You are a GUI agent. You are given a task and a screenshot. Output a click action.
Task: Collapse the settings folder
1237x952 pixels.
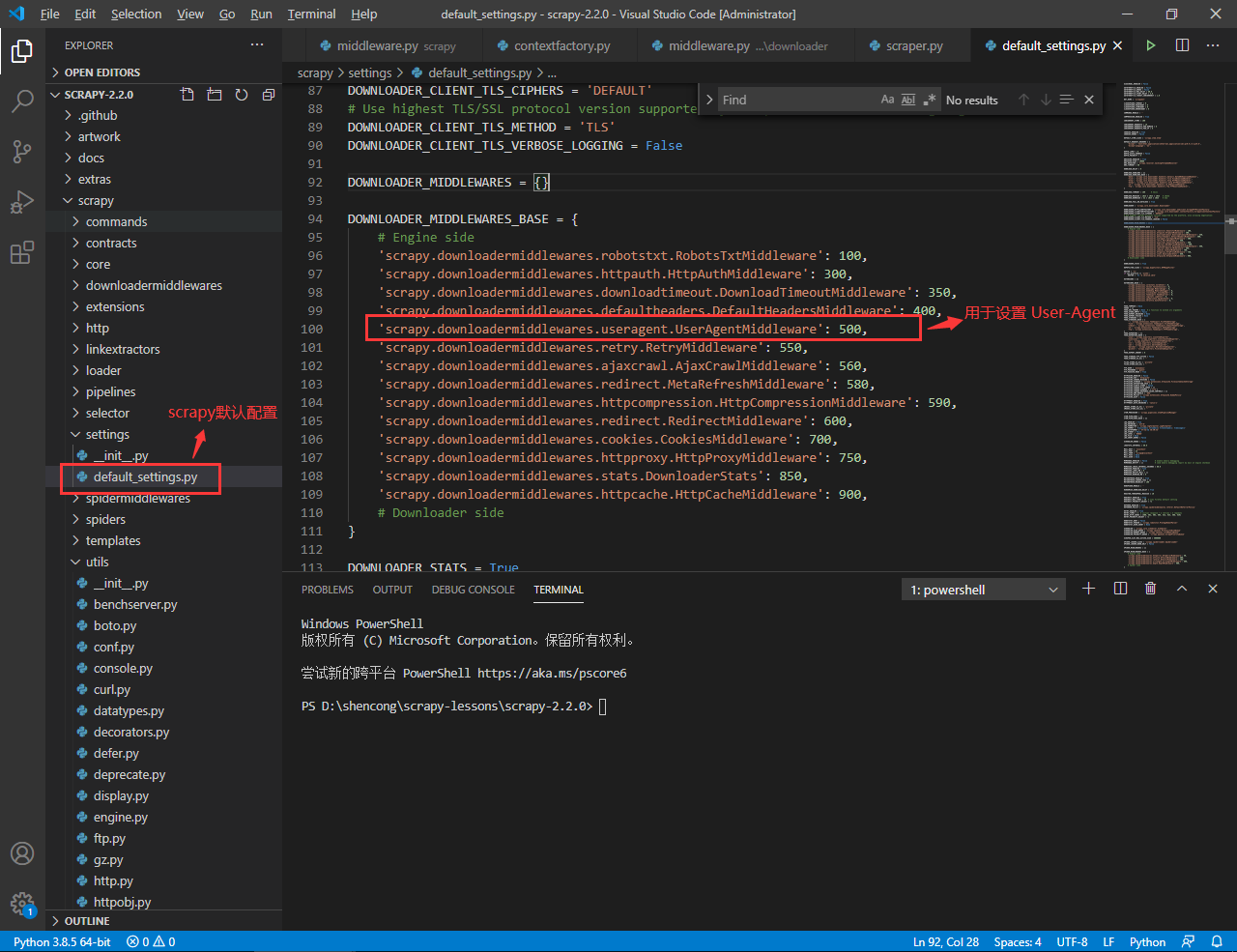163,434
